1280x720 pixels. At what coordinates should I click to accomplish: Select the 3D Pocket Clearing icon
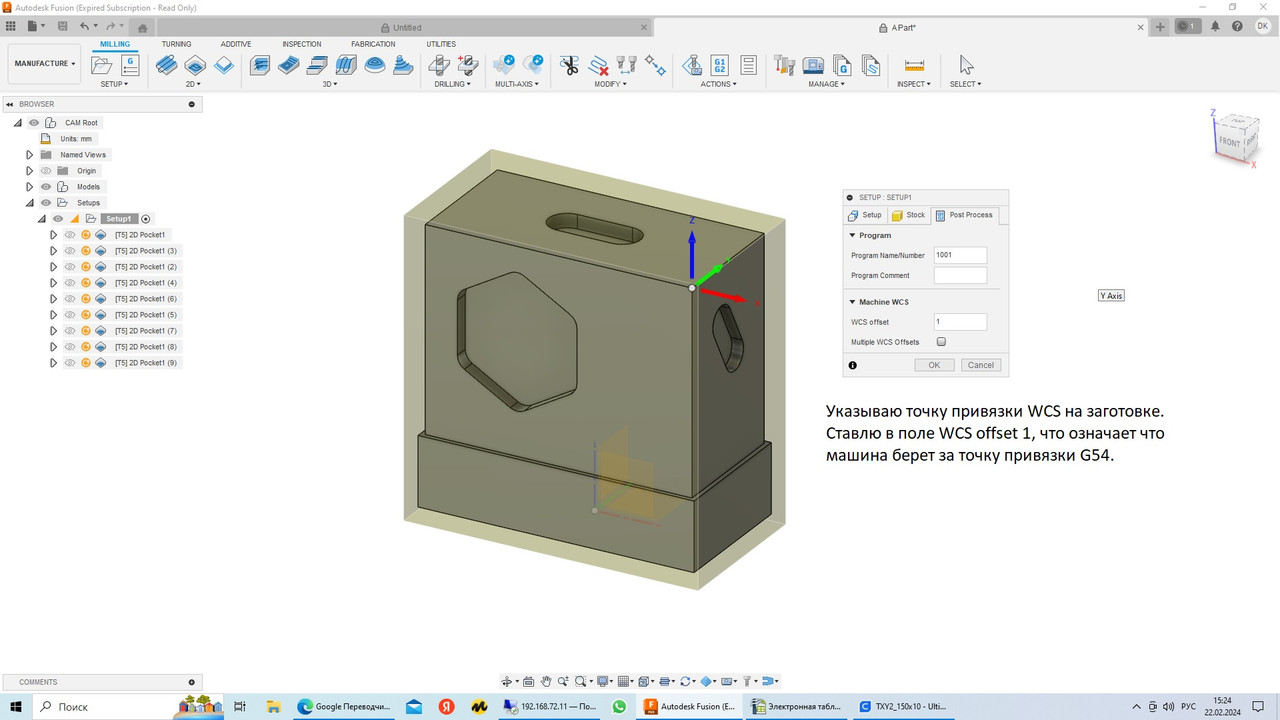pyautogui.click(x=288, y=66)
